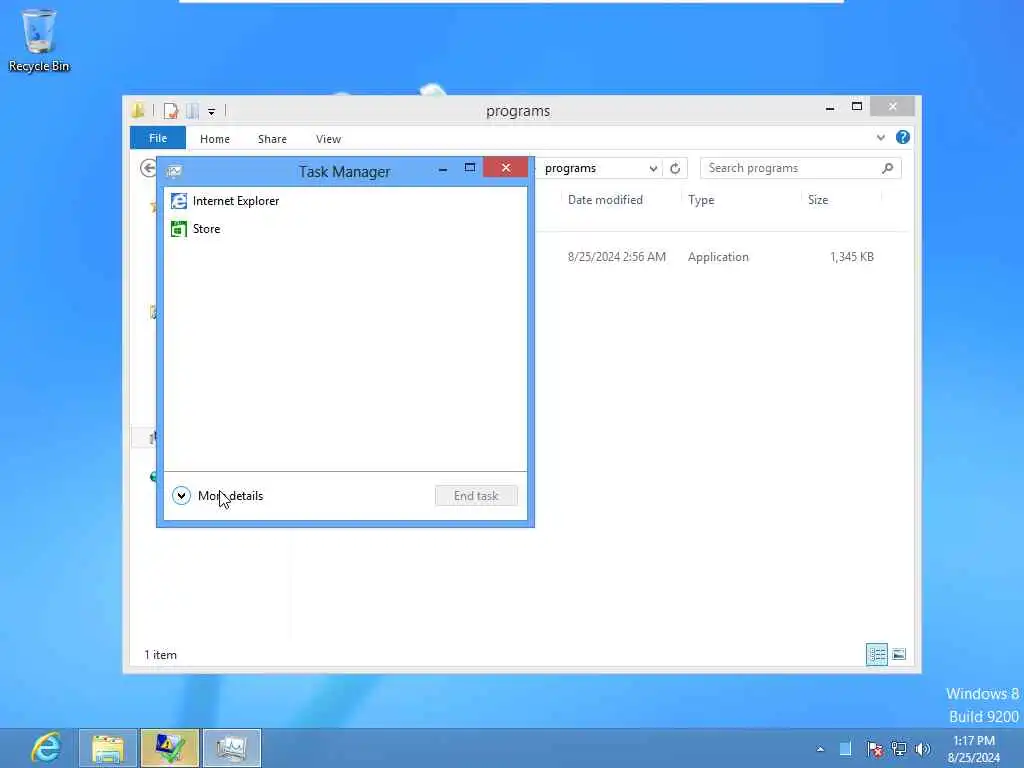Click New folder icon in quick access toolbar
The image size is (1024, 768).
click(x=192, y=111)
